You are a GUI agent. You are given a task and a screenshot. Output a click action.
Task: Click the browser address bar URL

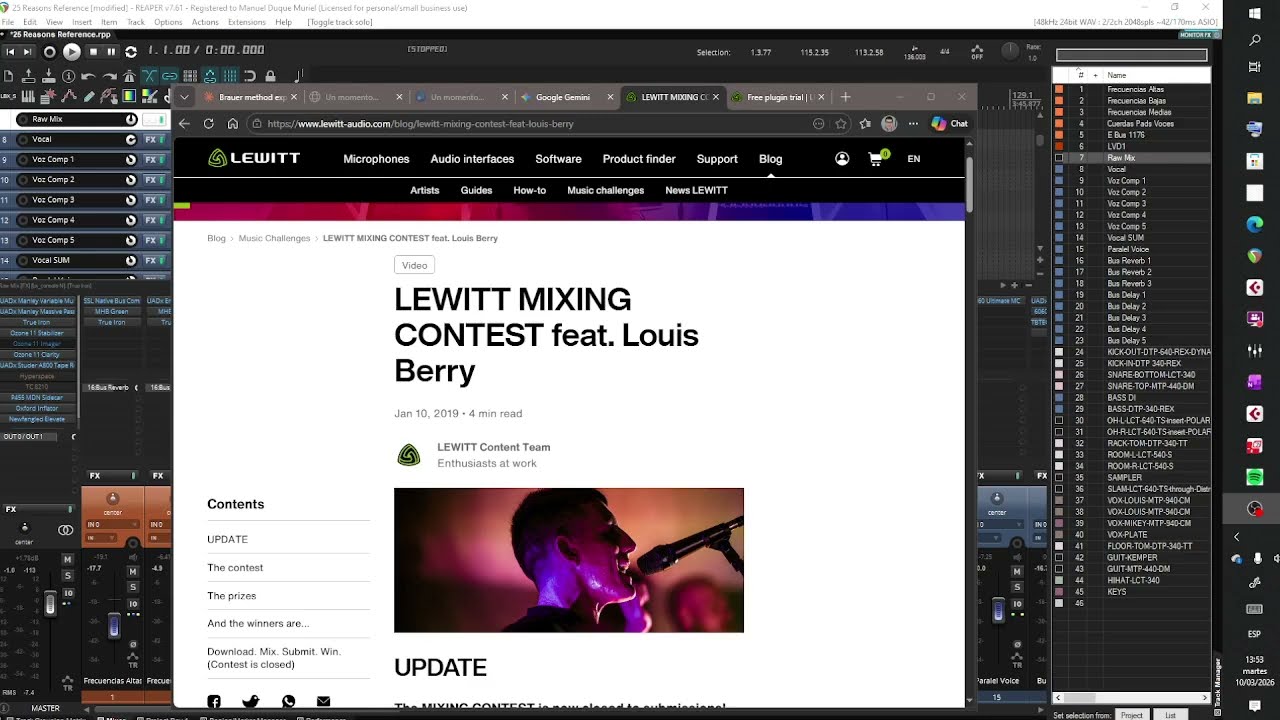(x=421, y=124)
